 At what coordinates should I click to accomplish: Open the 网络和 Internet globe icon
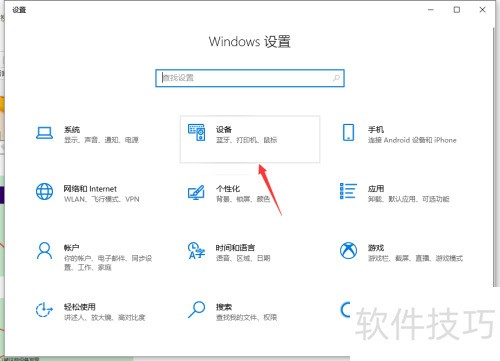pyautogui.click(x=44, y=192)
